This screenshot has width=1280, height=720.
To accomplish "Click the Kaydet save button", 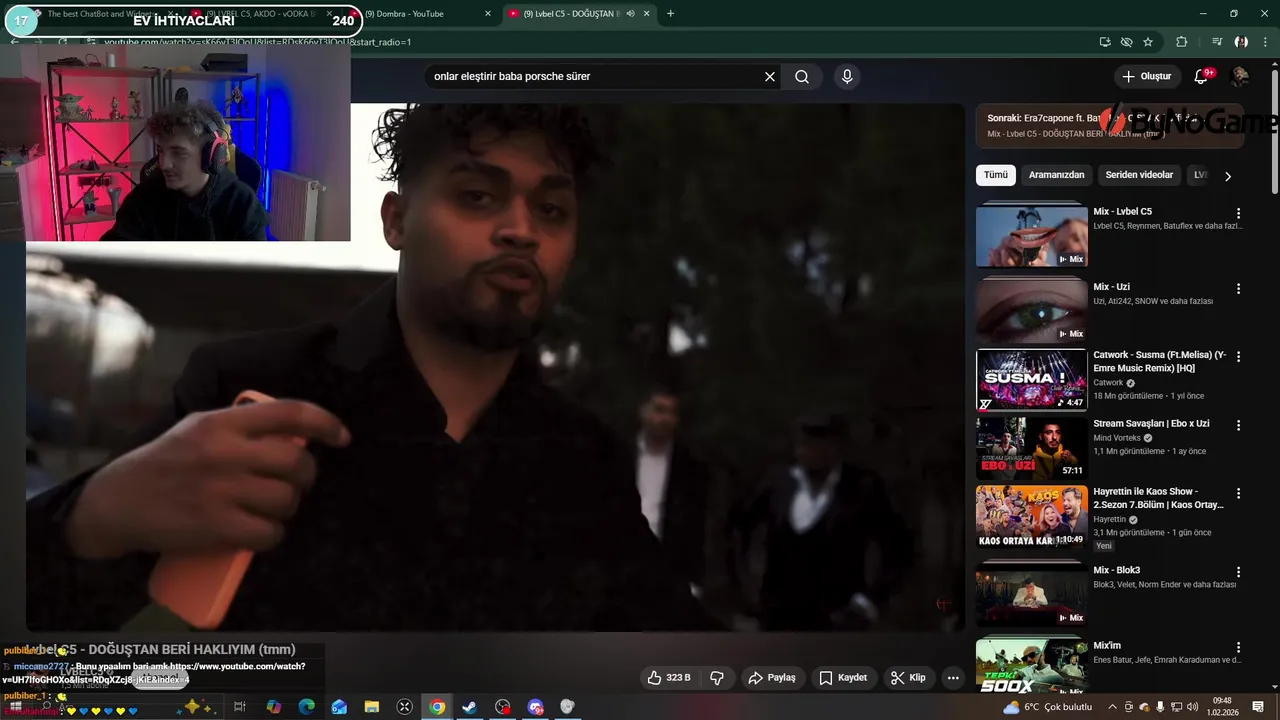I will pos(843,678).
